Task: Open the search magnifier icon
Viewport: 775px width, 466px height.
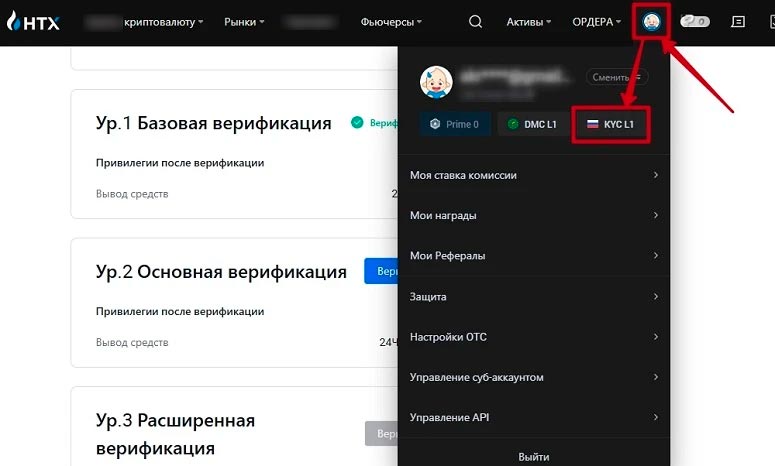Action: coord(475,22)
